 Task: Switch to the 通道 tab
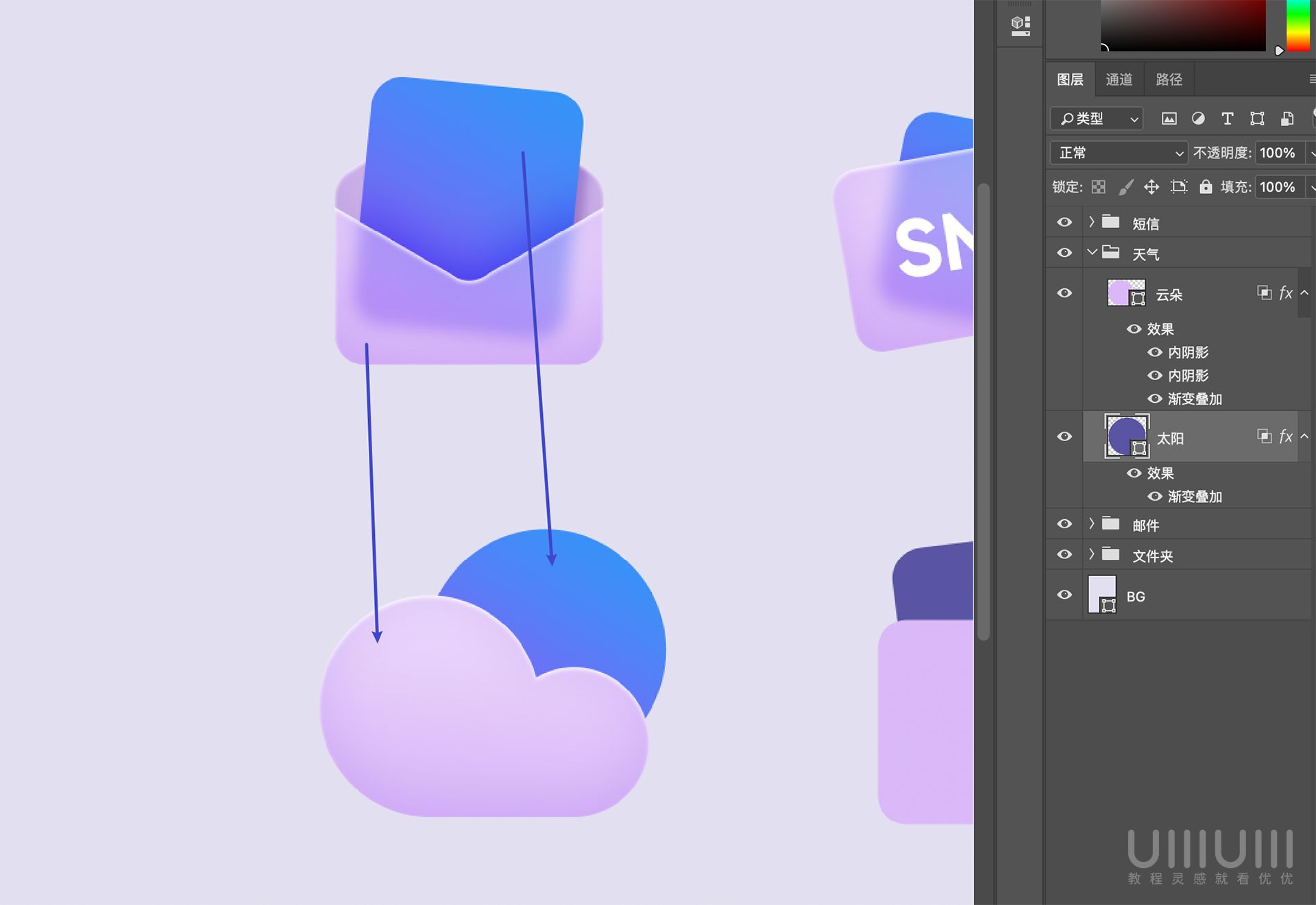point(1119,79)
